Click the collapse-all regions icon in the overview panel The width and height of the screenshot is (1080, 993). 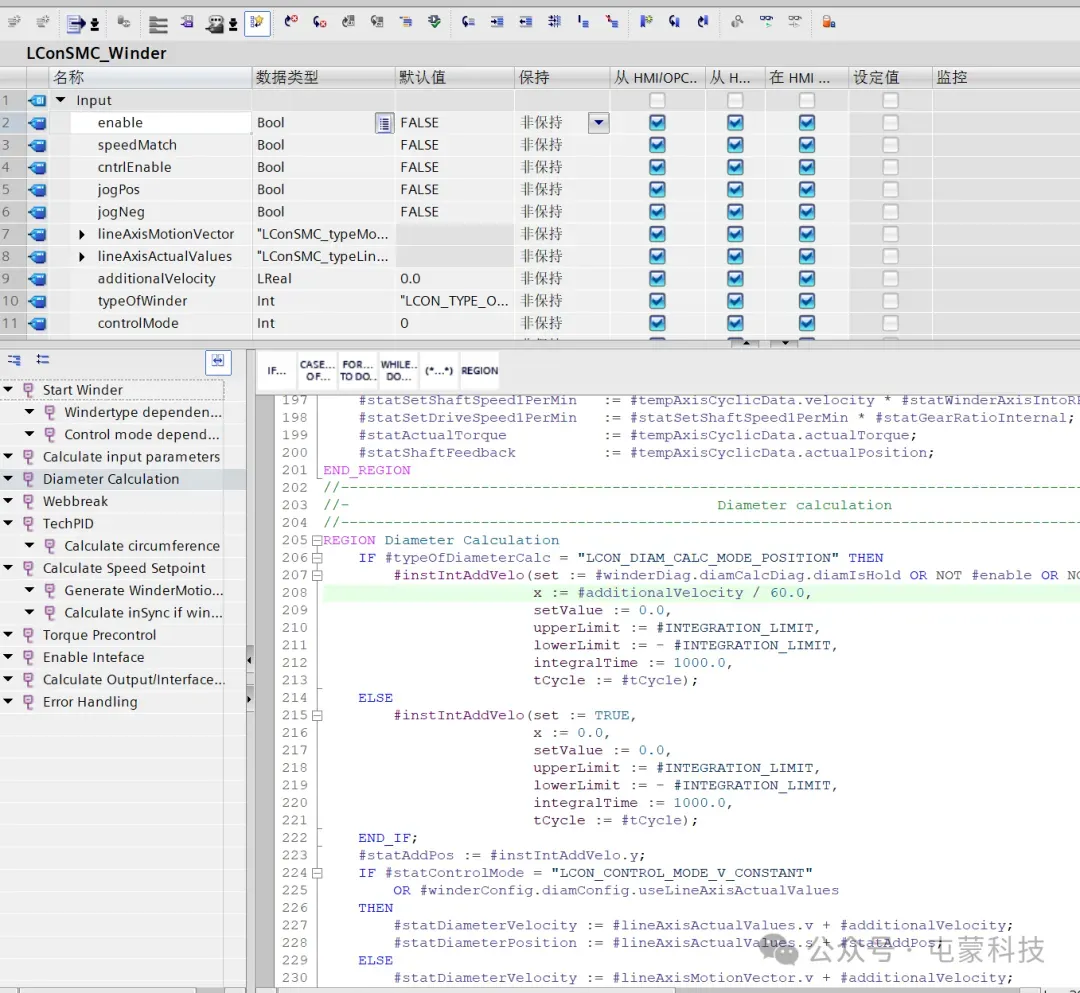[x=42, y=359]
